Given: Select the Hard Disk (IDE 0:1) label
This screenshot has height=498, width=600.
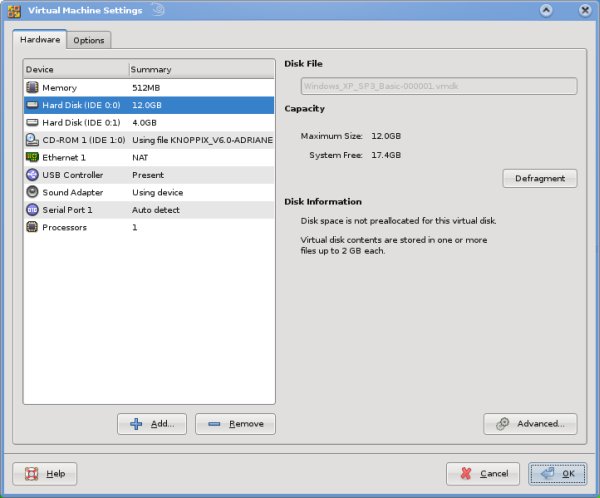Looking at the screenshot, I should (81, 122).
